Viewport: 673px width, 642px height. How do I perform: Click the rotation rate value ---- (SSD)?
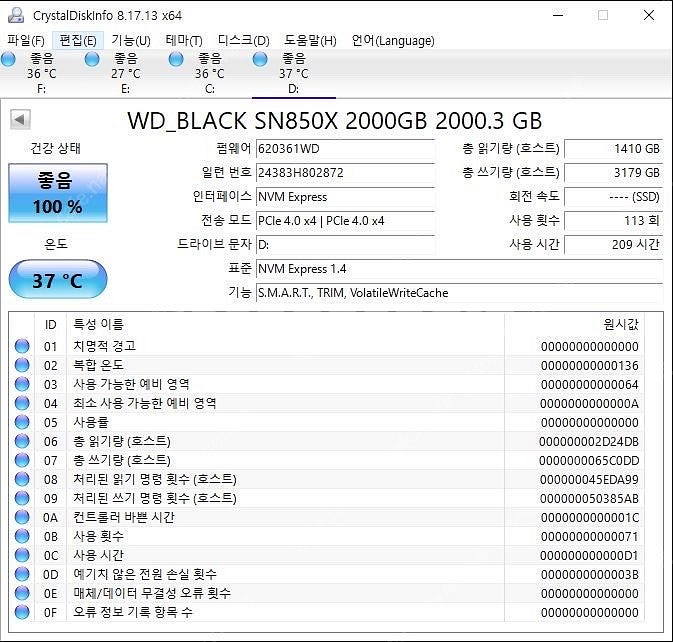pos(613,197)
